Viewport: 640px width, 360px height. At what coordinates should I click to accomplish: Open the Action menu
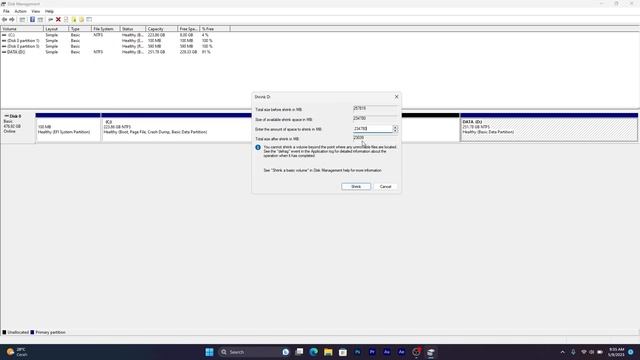click(20, 11)
